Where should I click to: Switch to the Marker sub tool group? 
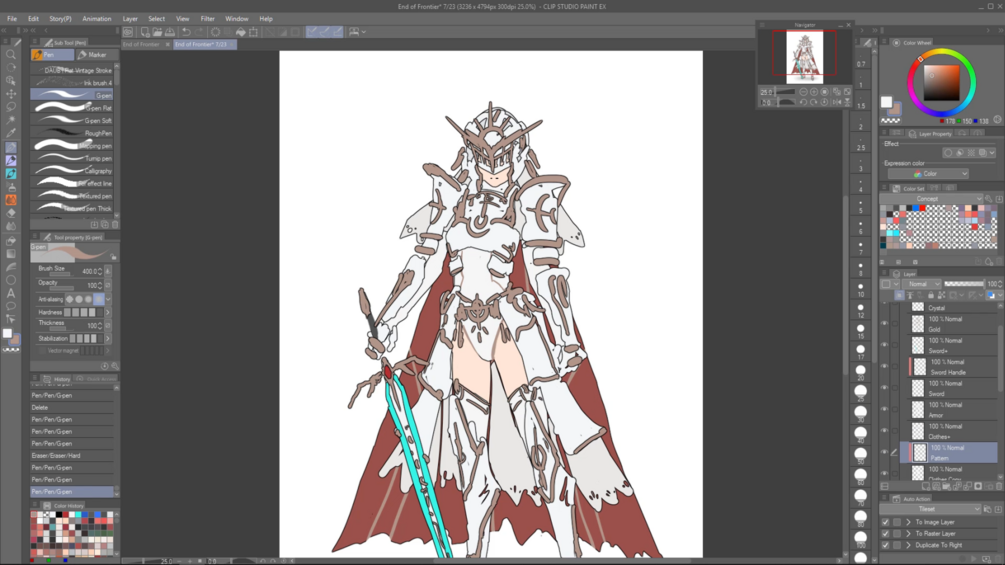click(x=96, y=55)
